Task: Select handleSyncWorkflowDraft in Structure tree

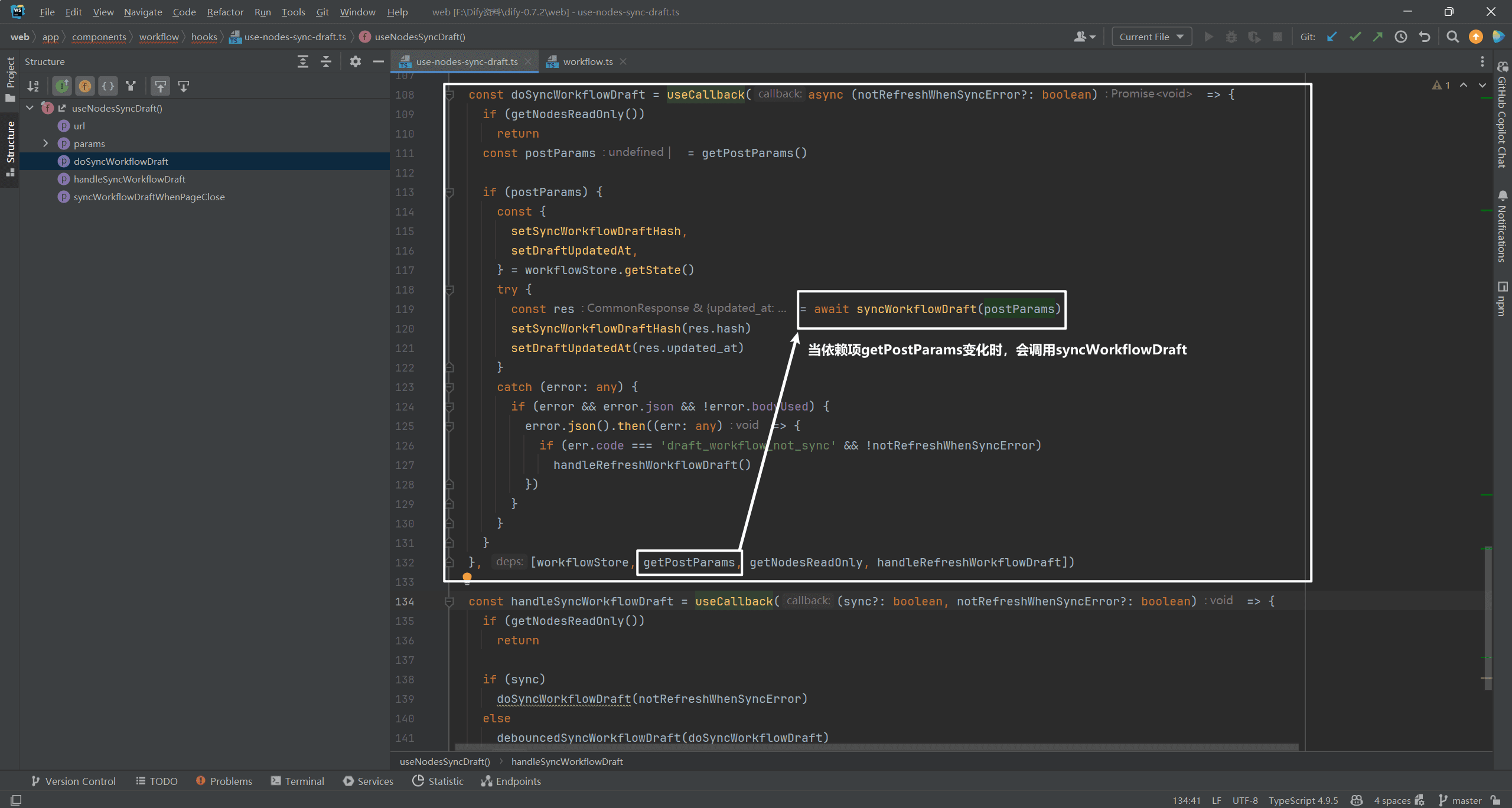Action: [x=129, y=179]
